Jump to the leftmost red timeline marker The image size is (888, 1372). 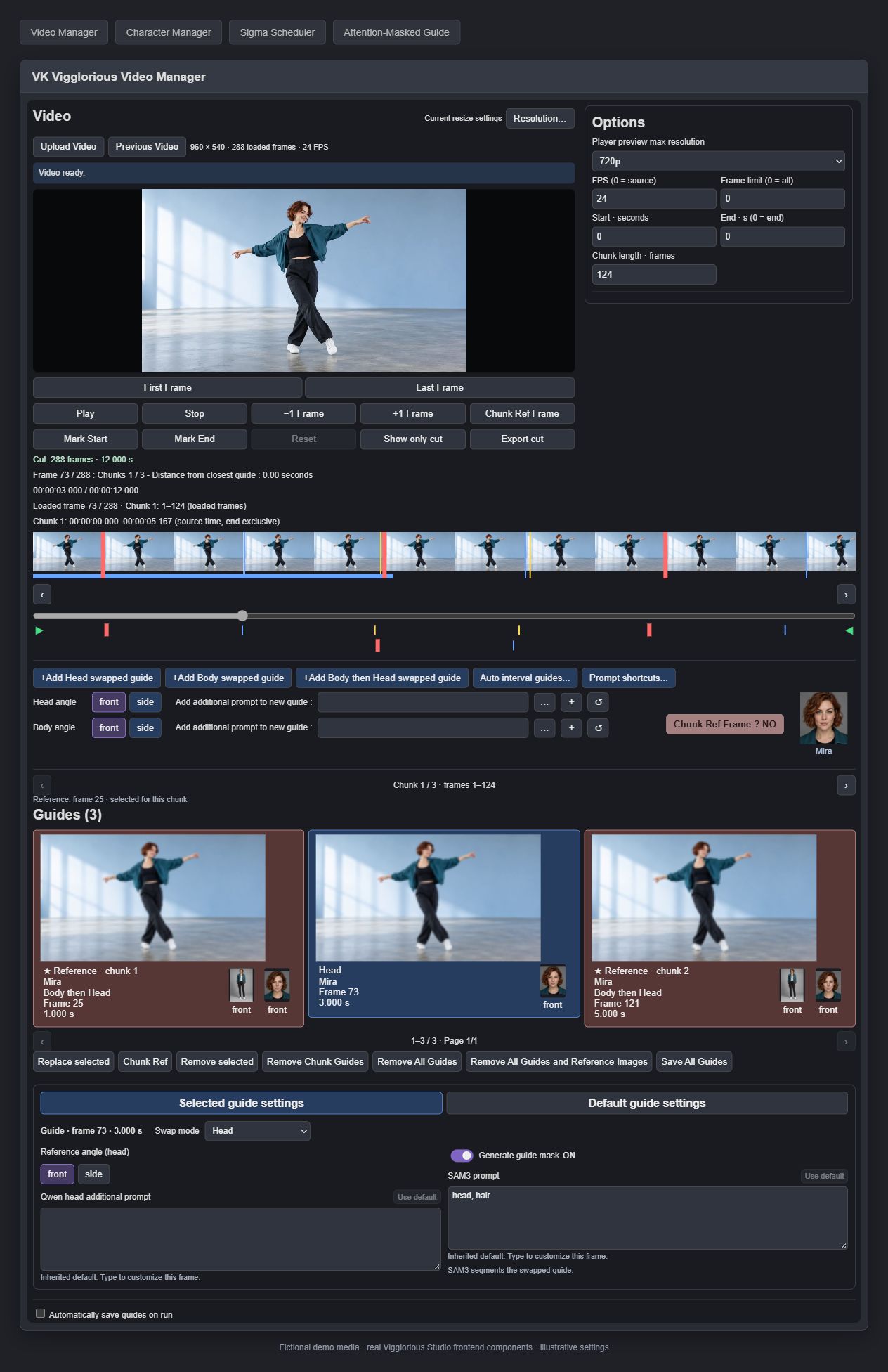click(x=106, y=630)
